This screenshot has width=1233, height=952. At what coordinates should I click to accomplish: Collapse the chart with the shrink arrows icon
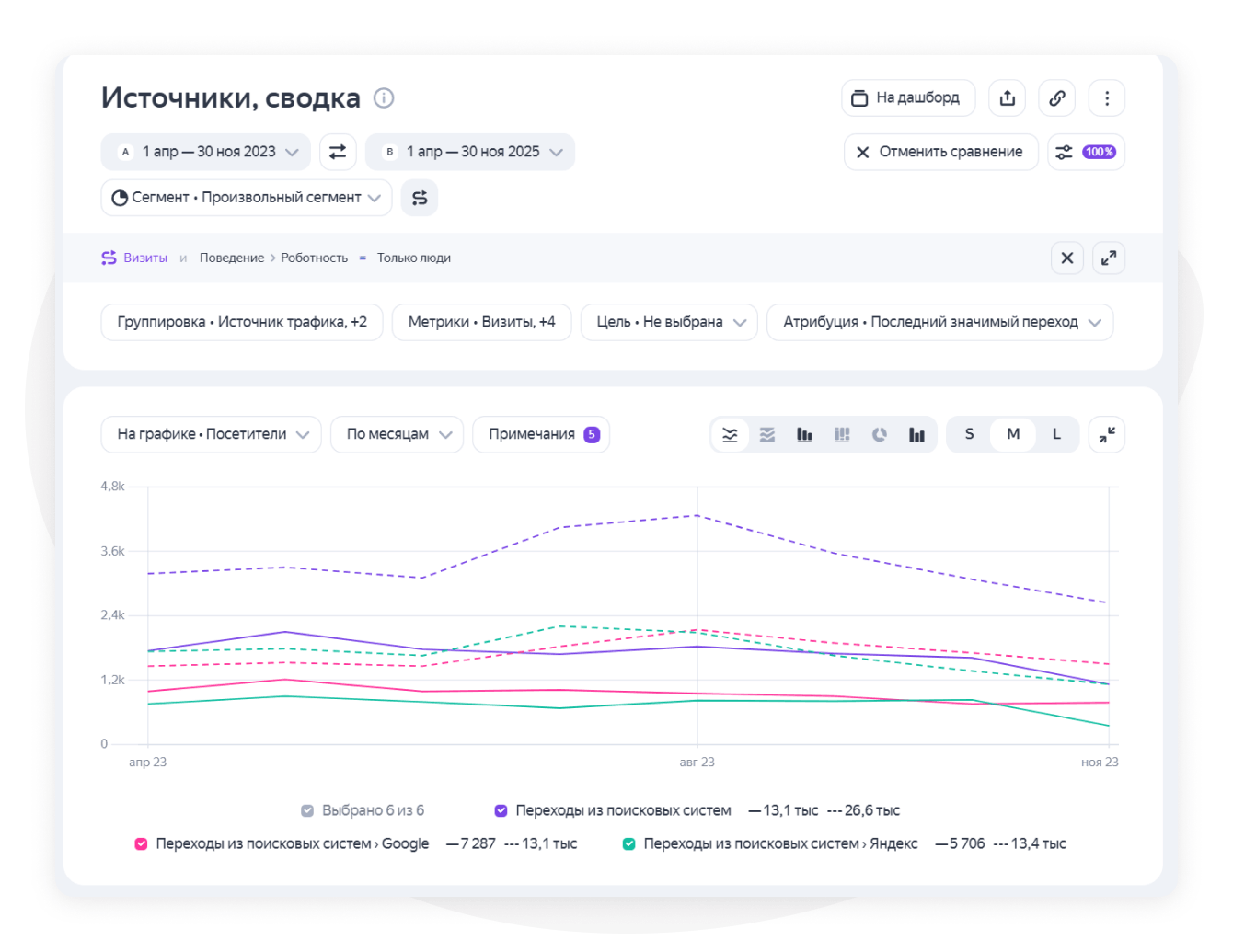coord(1107,435)
